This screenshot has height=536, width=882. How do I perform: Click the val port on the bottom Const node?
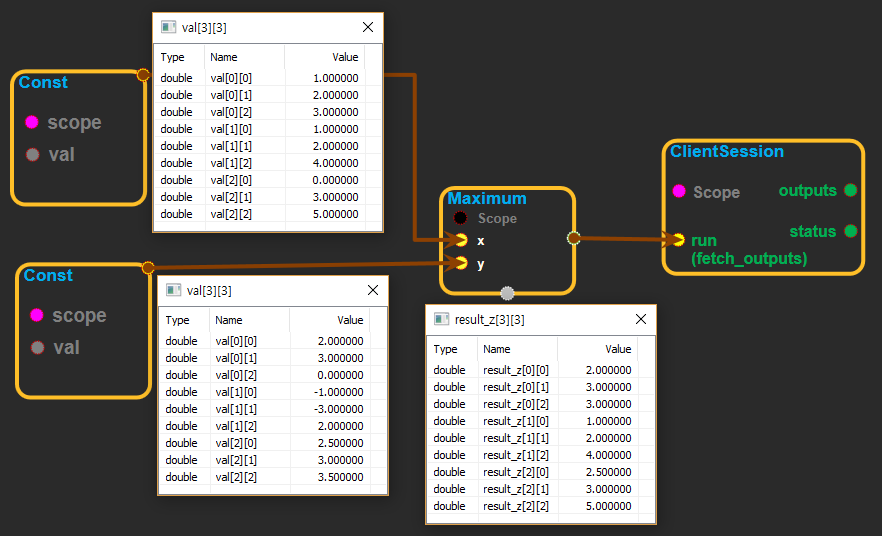[36, 347]
